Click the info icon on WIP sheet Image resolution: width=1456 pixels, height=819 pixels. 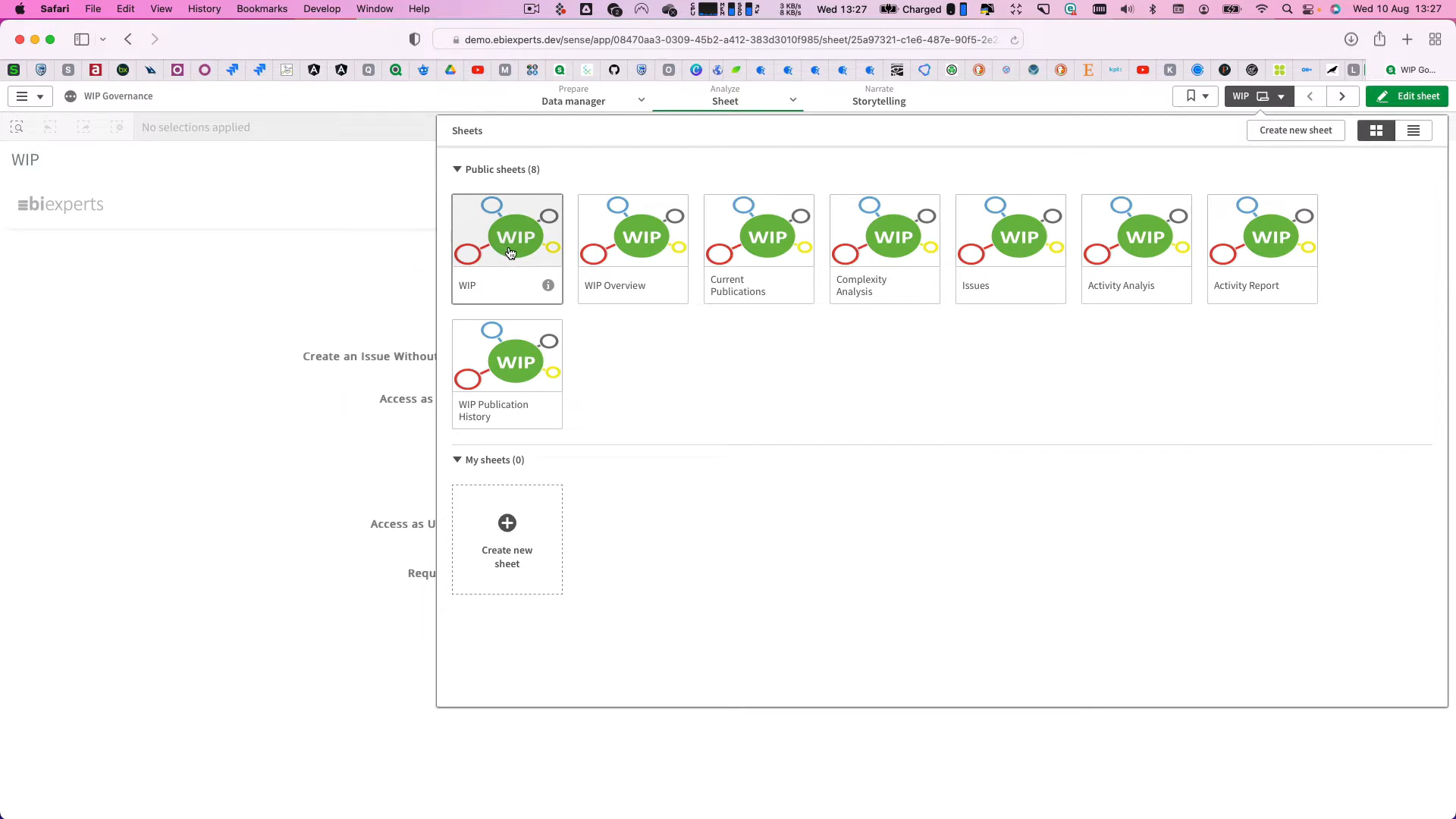click(548, 285)
